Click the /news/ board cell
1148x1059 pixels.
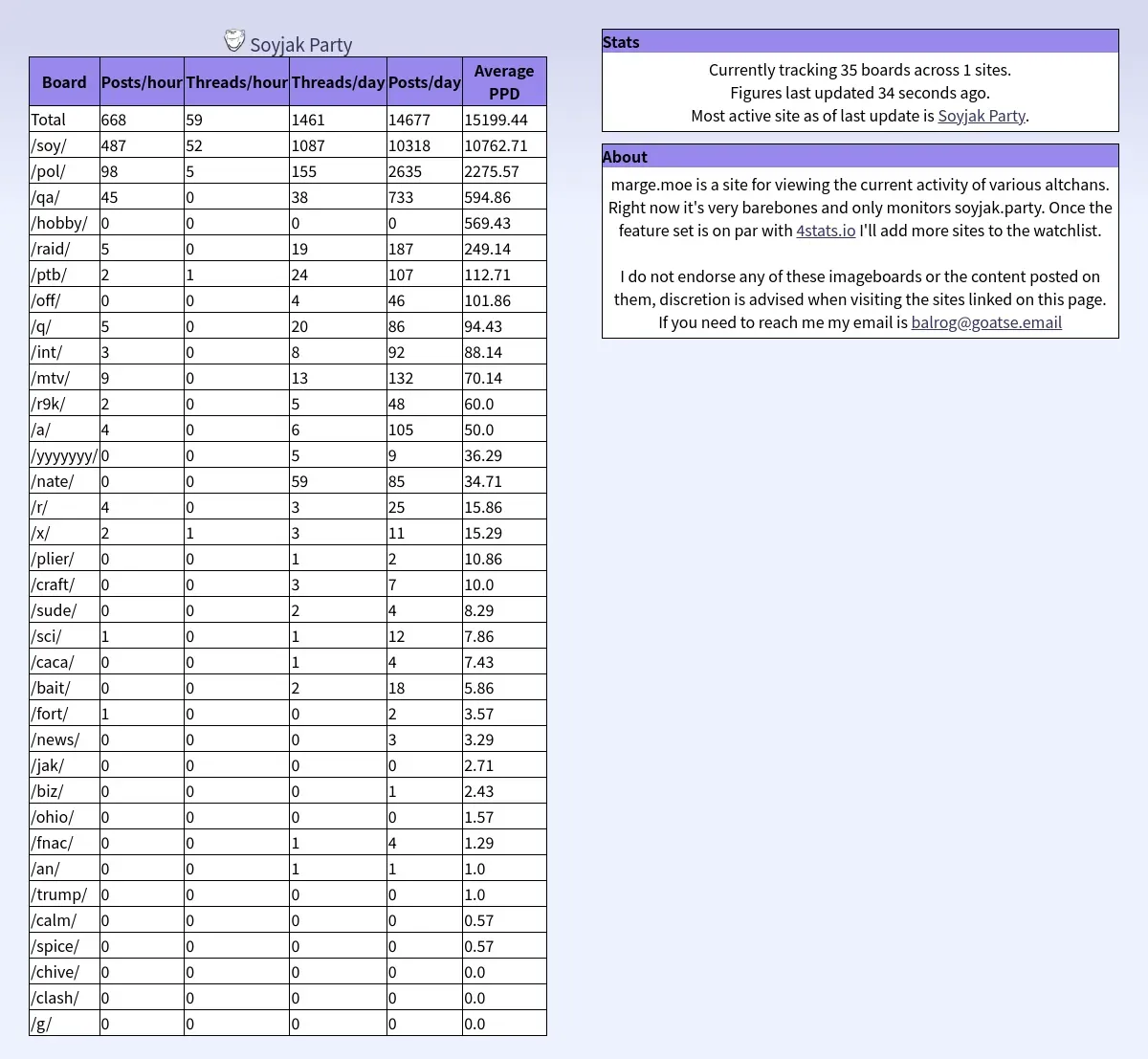tap(64, 739)
